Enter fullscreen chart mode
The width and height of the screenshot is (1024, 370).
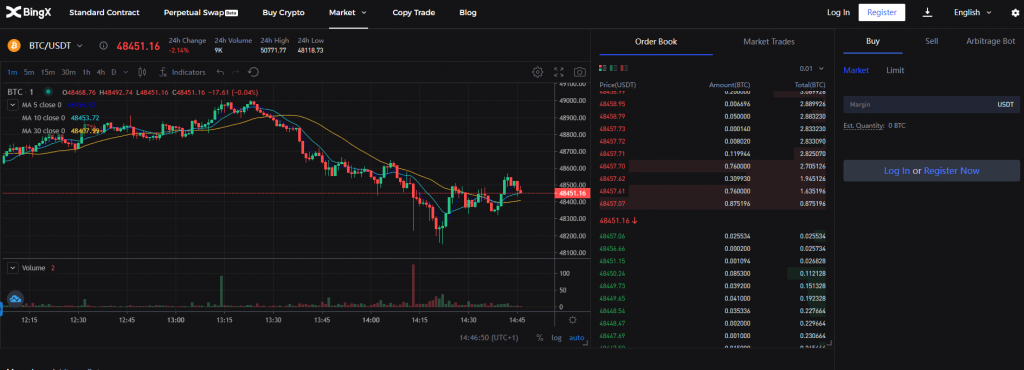(558, 72)
